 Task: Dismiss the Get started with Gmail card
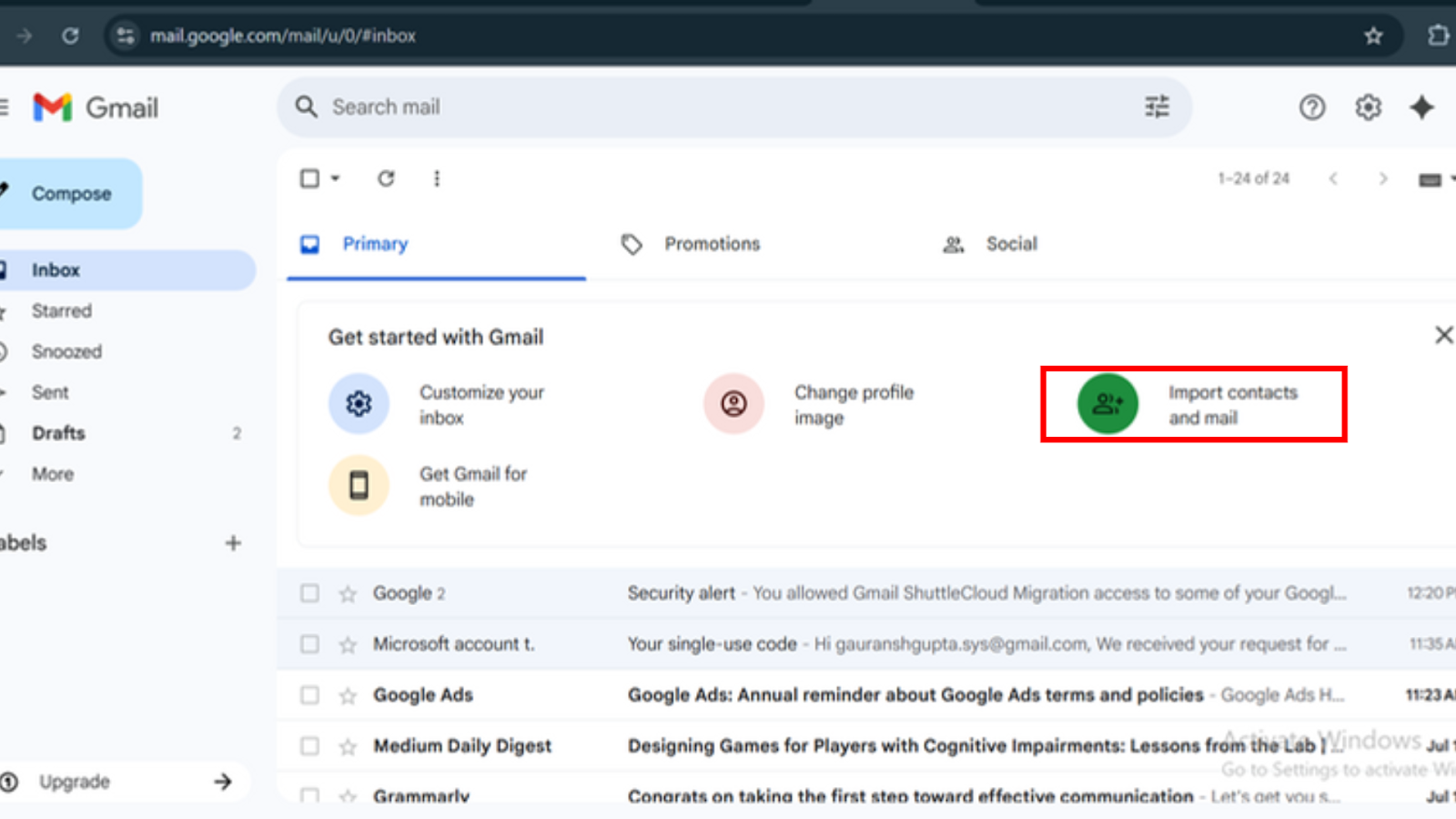pos(1443,335)
